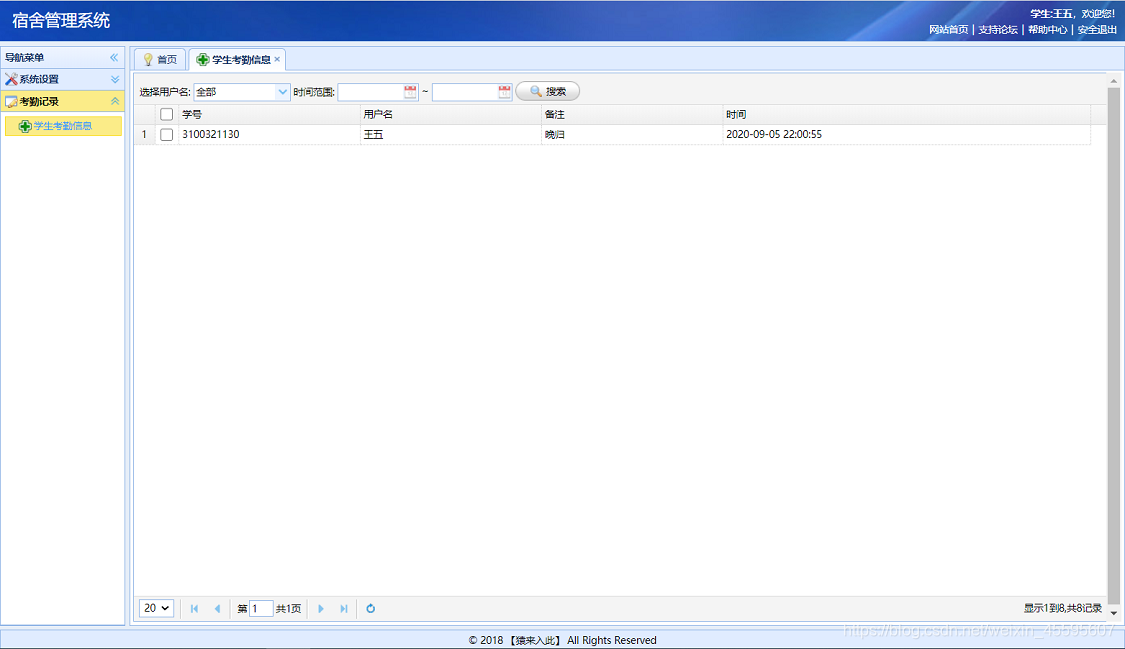Viewport: 1125px width, 649px height.
Task: Open the page size dropdown showing 20
Action: (x=156, y=608)
